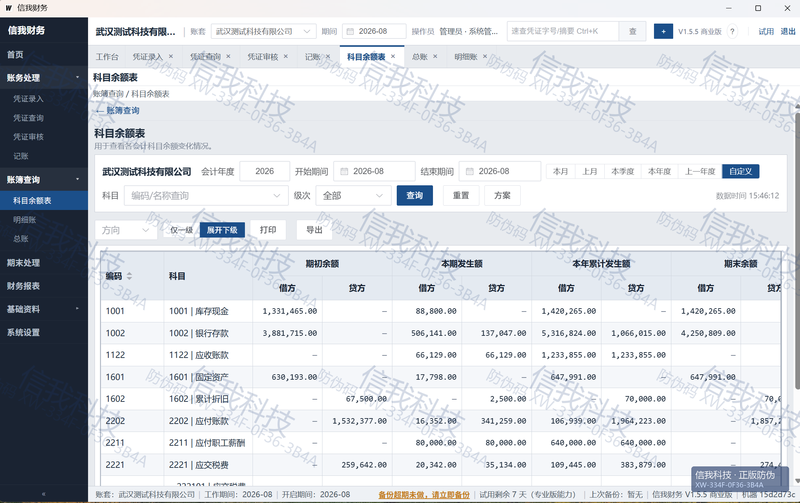The image size is (800, 503).
Task: Close the 凭证录入 tab
Action: click(171, 57)
